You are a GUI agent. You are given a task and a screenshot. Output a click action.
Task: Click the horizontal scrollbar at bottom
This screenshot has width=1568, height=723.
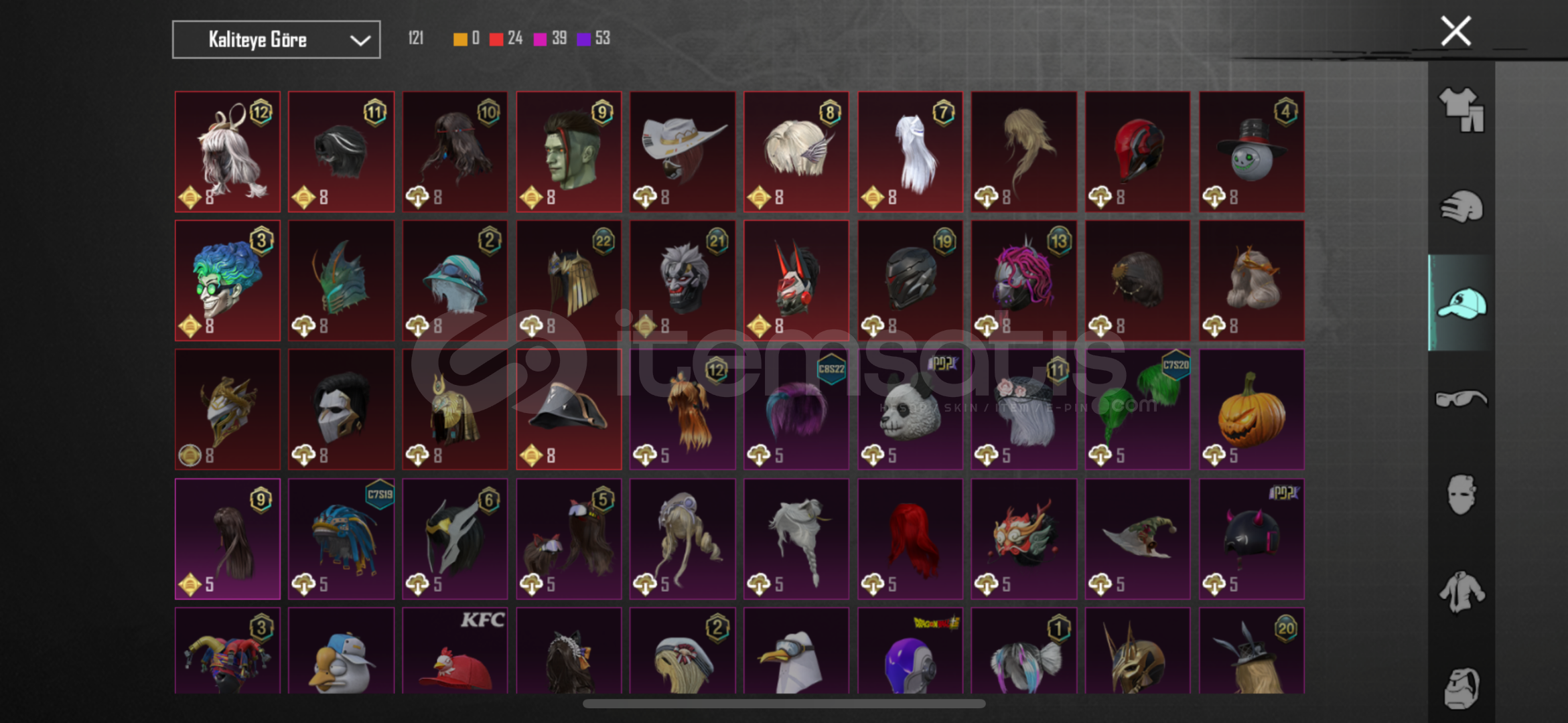[x=784, y=704]
